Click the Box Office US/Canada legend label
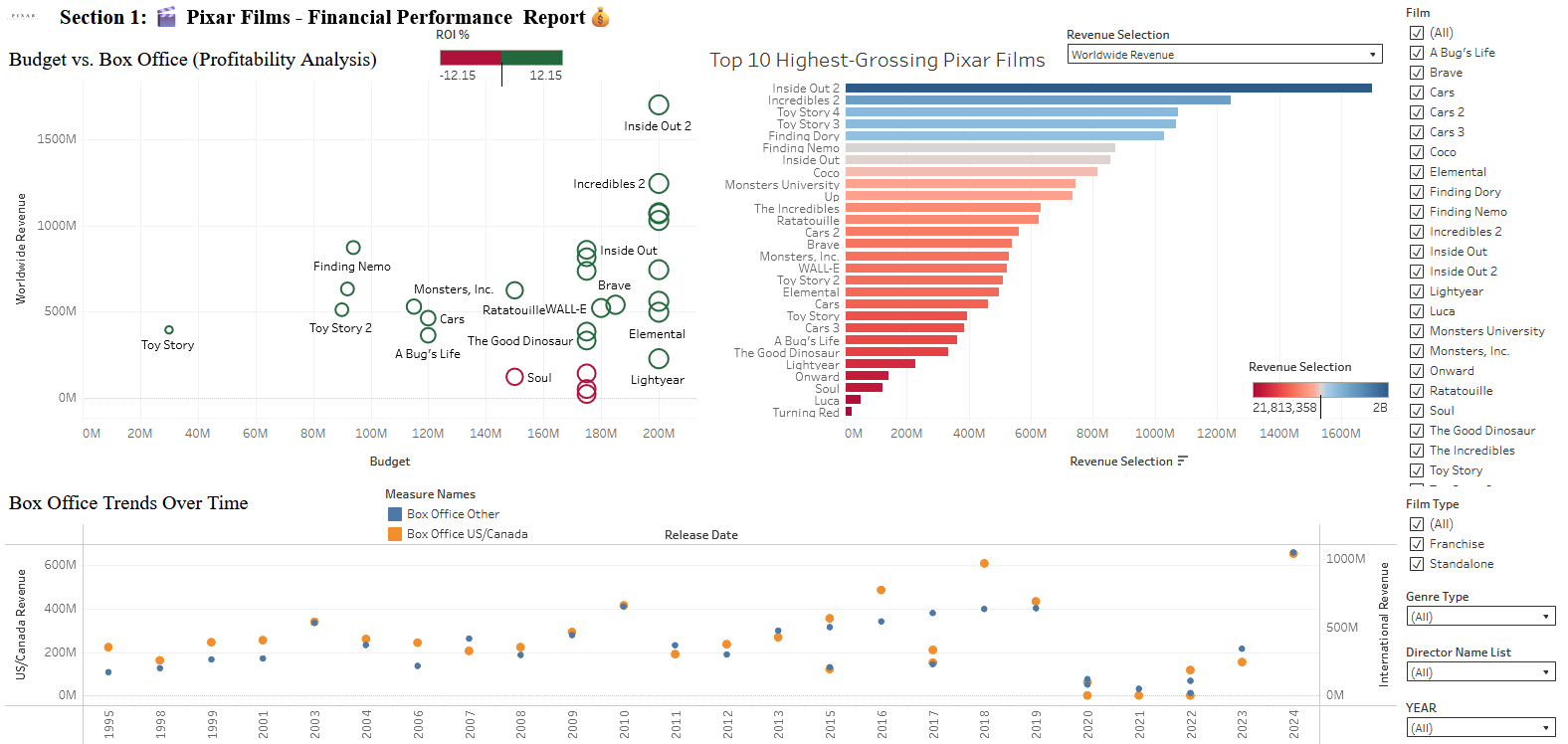The height and width of the screenshot is (744, 1568). pyautogui.click(x=468, y=534)
